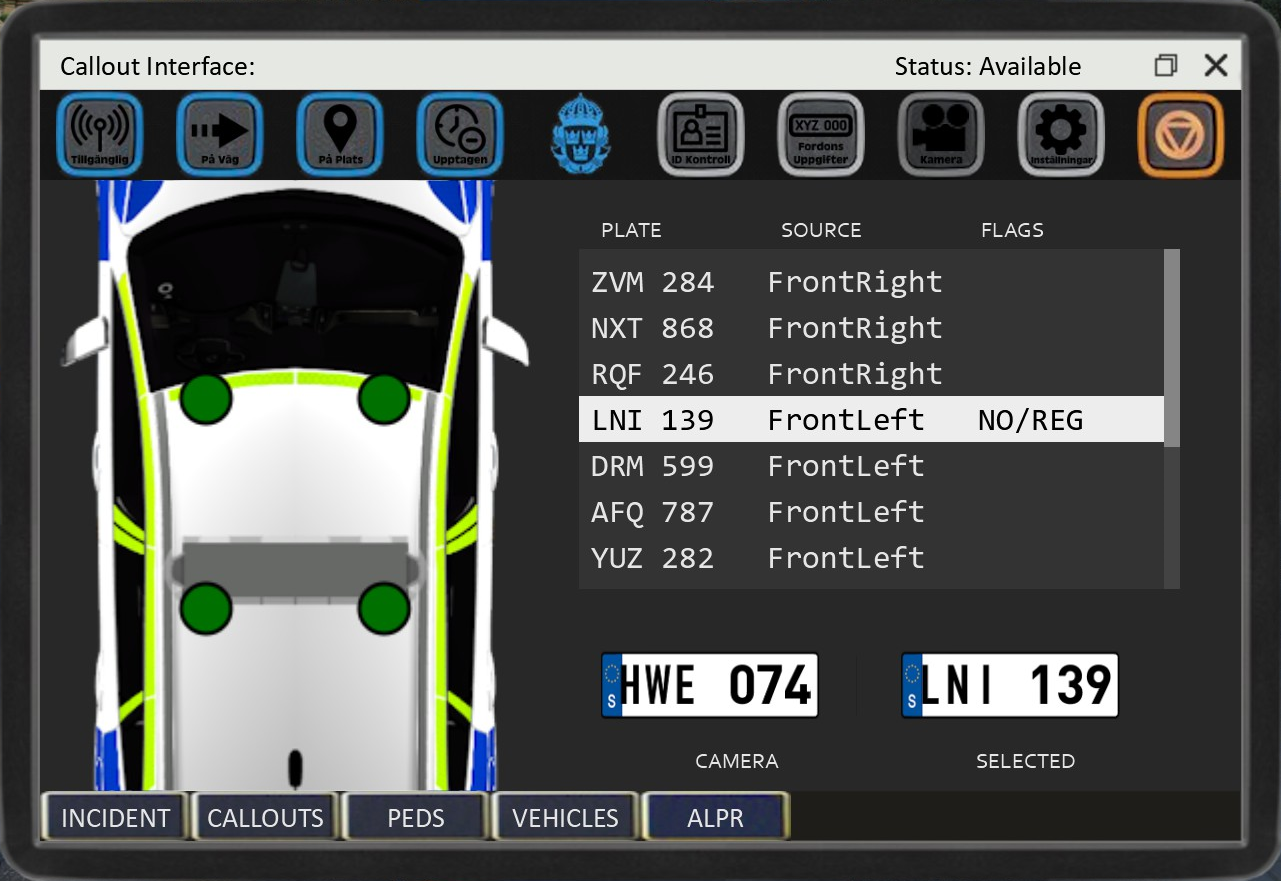Toggle the rear-right green camera dot
Viewport: 1281px width, 881px height.
[385, 608]
